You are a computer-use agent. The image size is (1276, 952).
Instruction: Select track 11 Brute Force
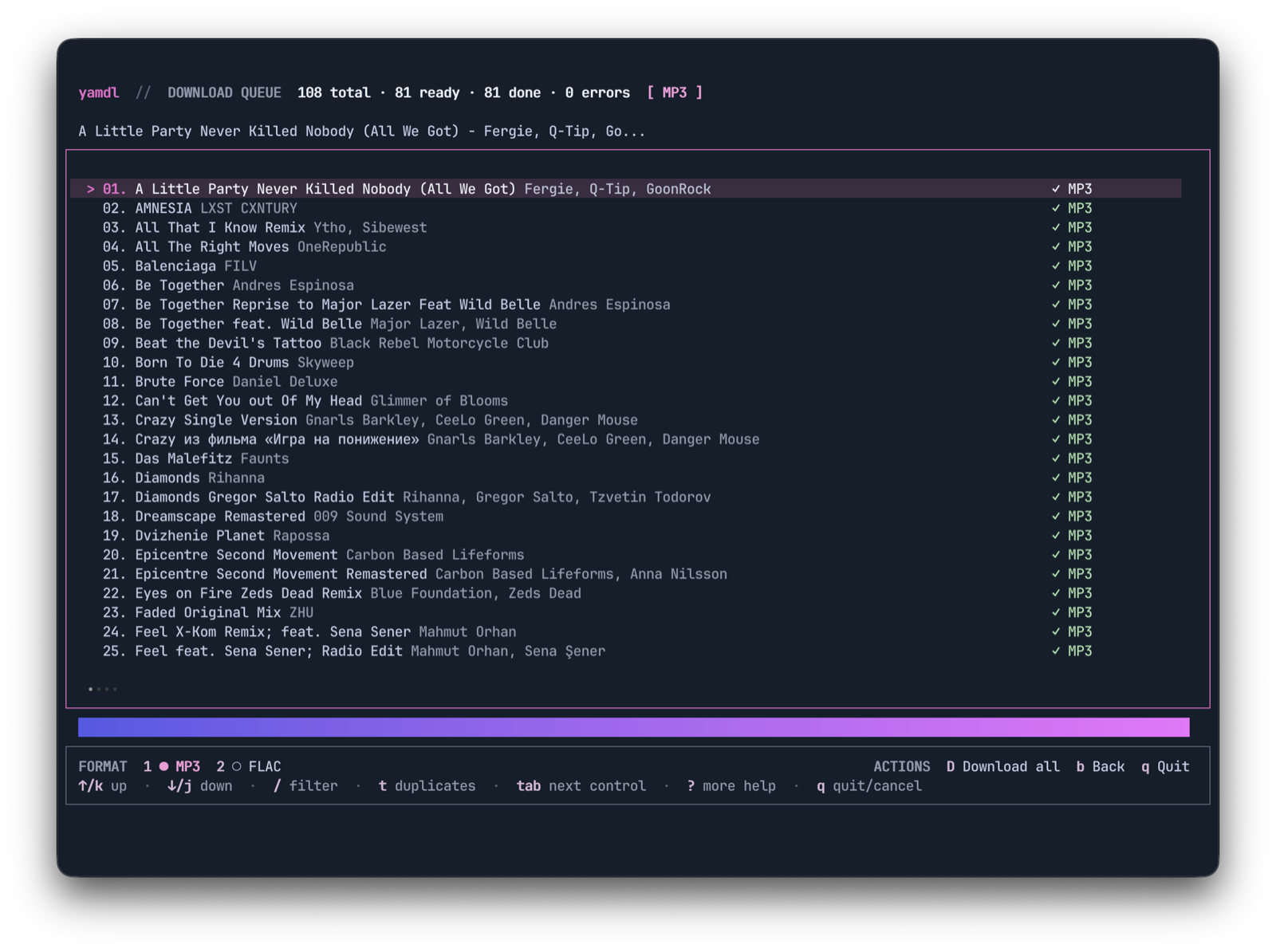tap(626, 381)
